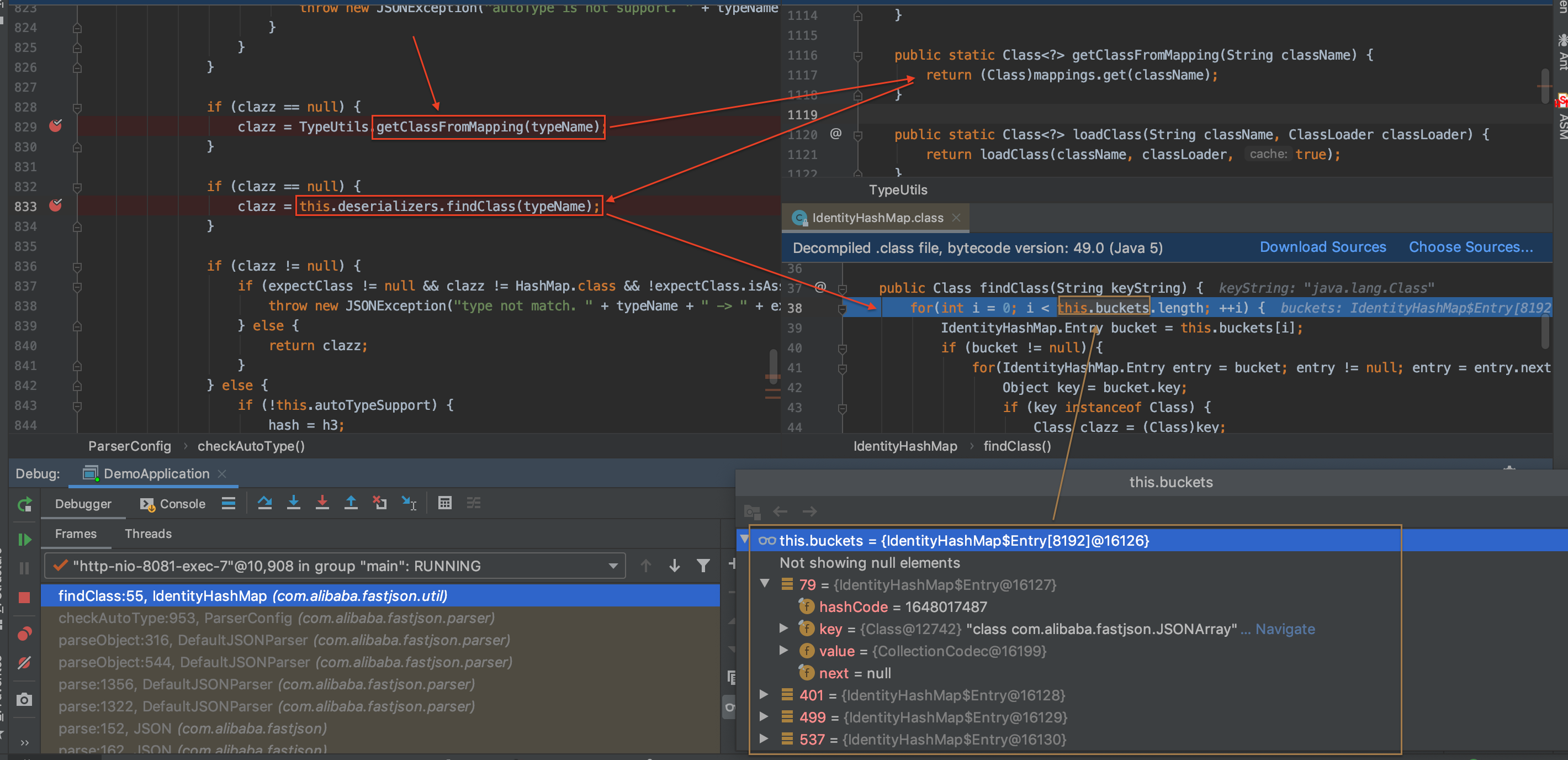Click the Force Step Into red arrow icon
The width and height of the screenshot is (1568, 760).
(322, 503)
